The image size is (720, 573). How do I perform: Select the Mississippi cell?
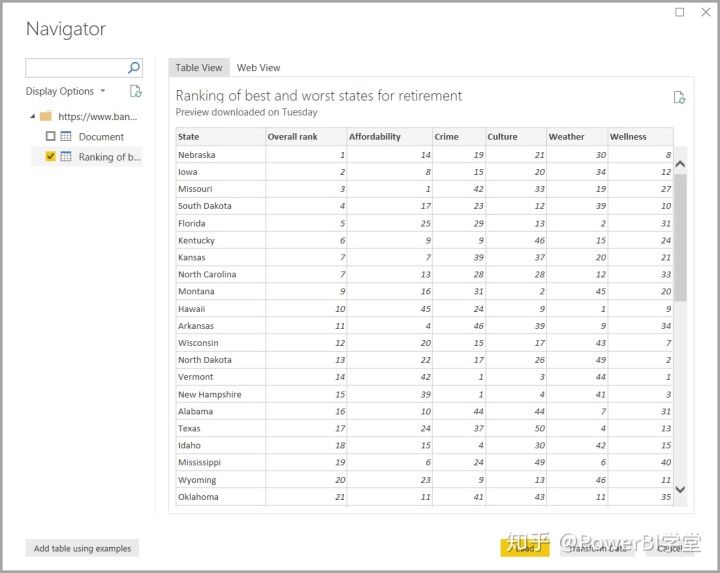point(220,462)
